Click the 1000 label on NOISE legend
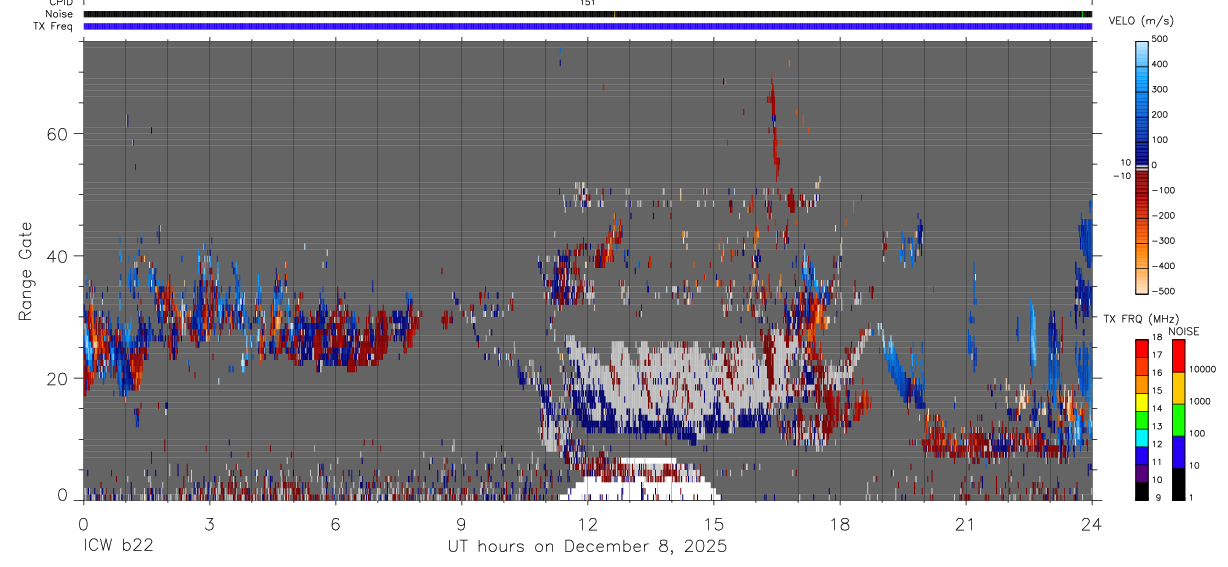This screenshot has height=567, width=1228. pyautogui.click(x=1199, y=401)
